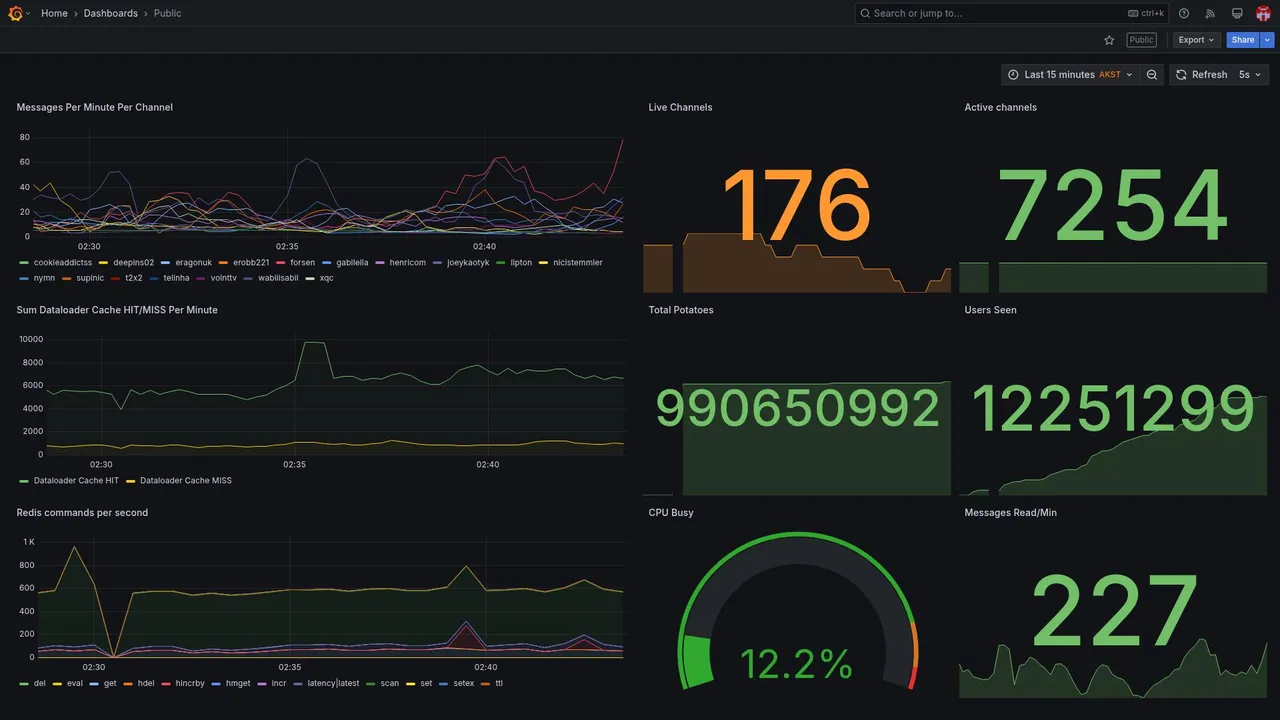Toggle joeykaotyk series in legend
Image resolution: width=1280 pixels, height=720 pixels.
pyautogui.click(x=468, y=262)
